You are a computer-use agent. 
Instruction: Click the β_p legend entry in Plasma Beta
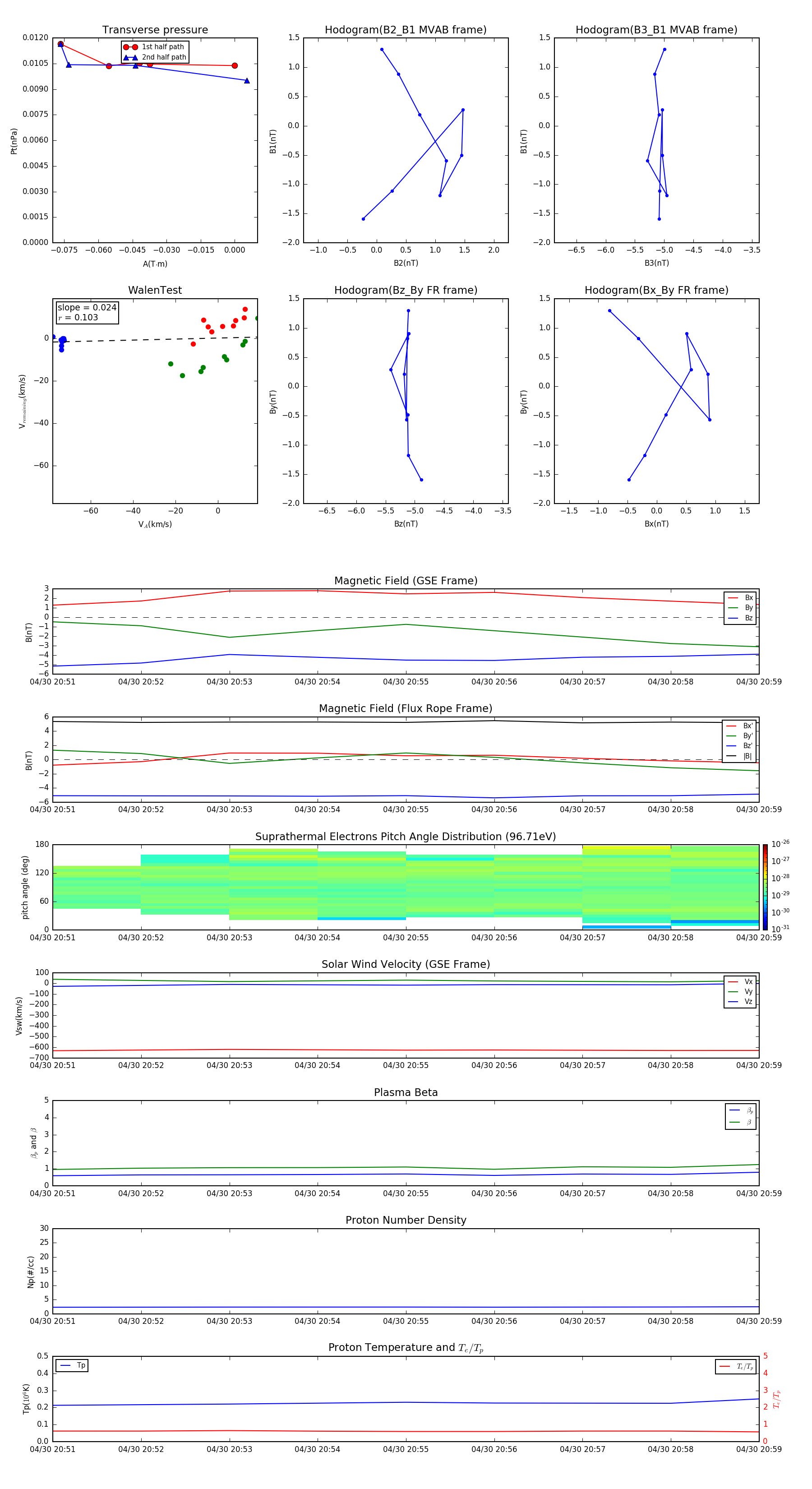[x=742, y=1110]
